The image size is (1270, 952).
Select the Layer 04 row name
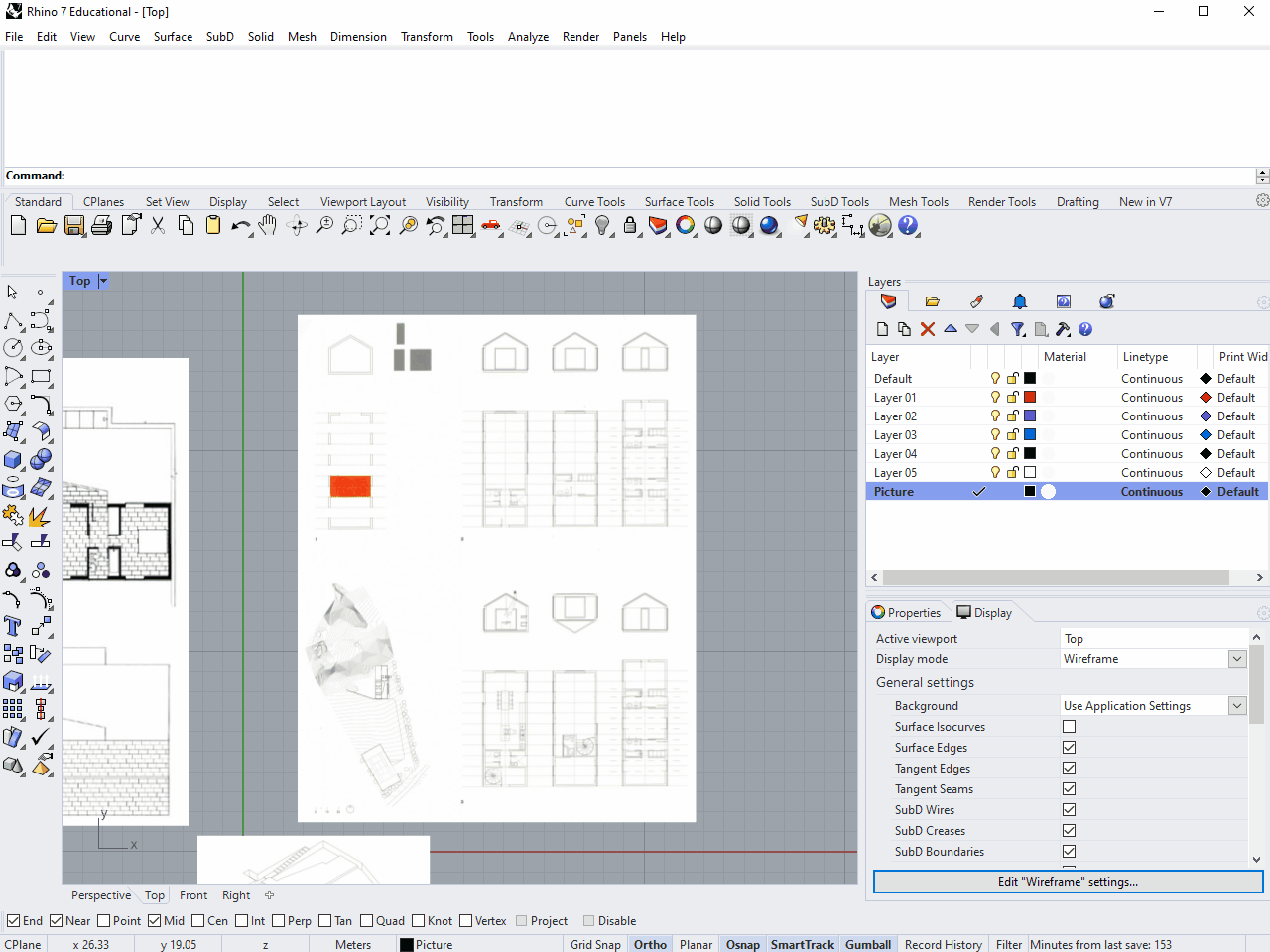pyautogui.click(x=895, y=454)
